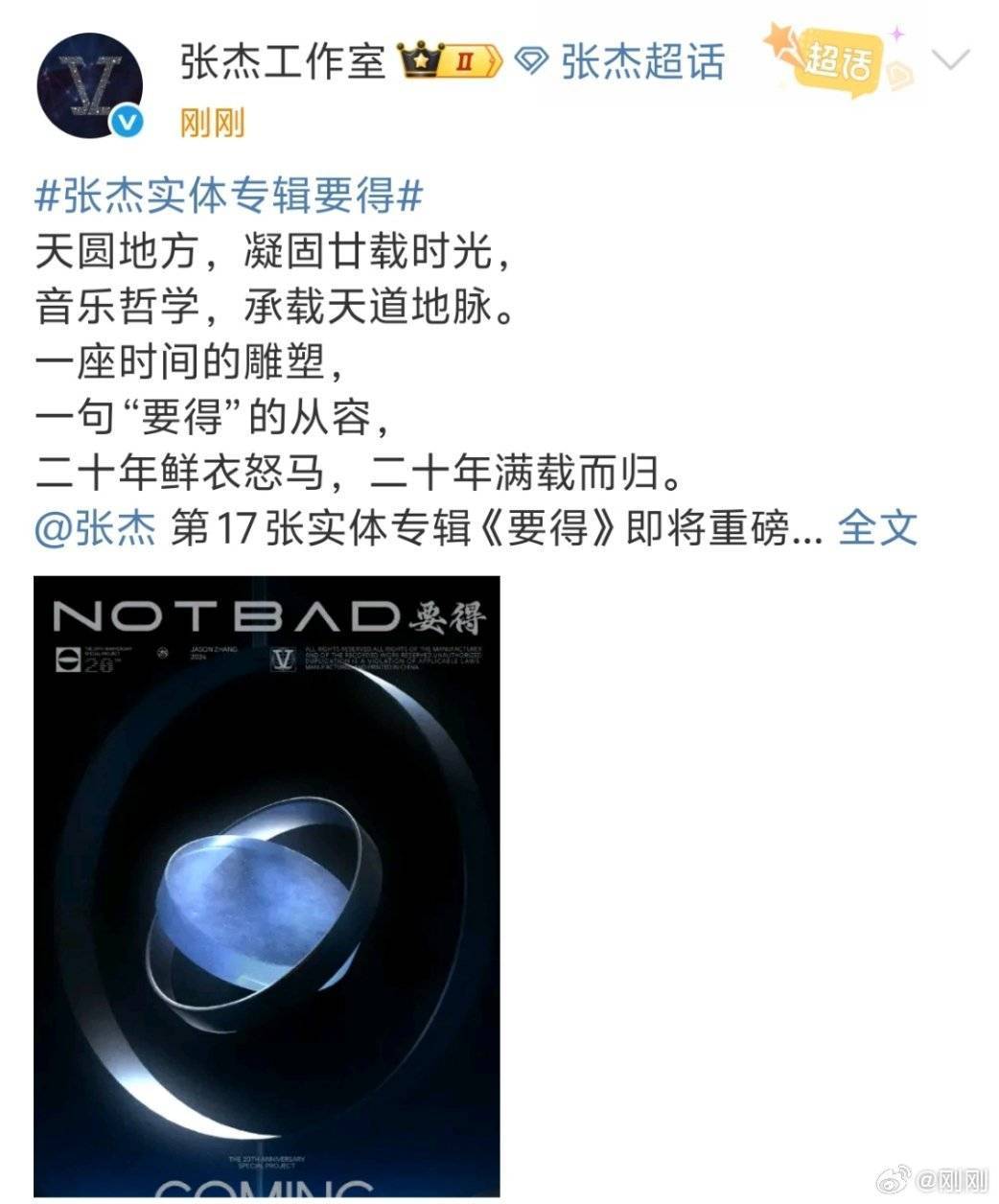Open 张杰工作室 profile avatar
Viewport: 999px width, 1204px height.
tap(90, 86)
